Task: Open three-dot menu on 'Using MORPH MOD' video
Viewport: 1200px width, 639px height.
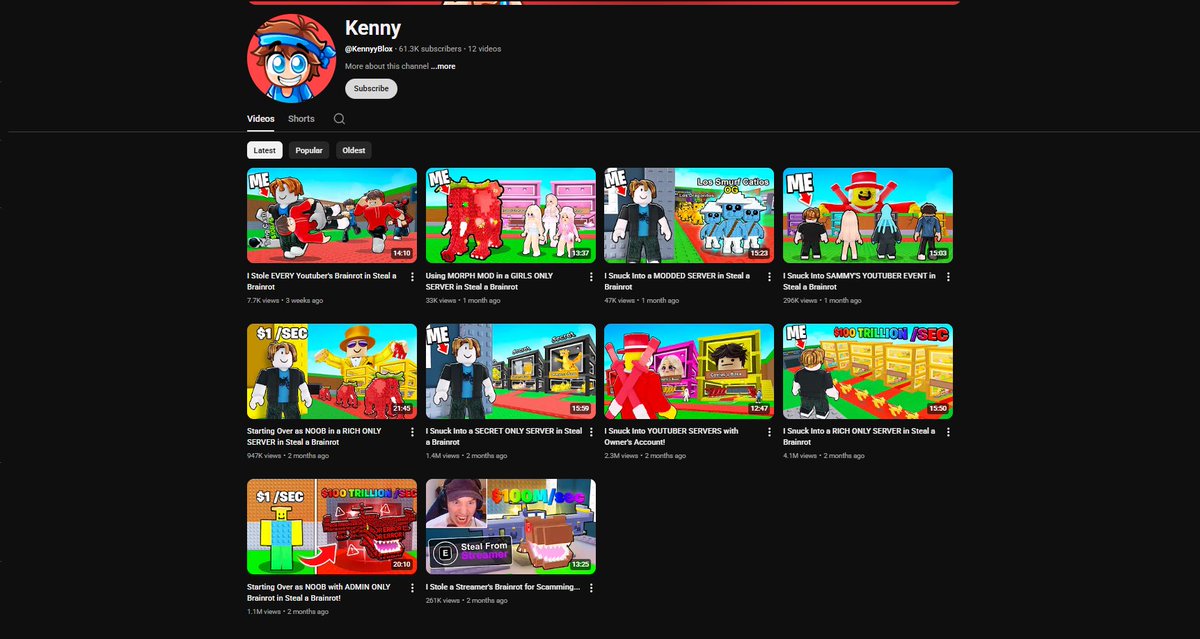Action: tap(591, 277)
